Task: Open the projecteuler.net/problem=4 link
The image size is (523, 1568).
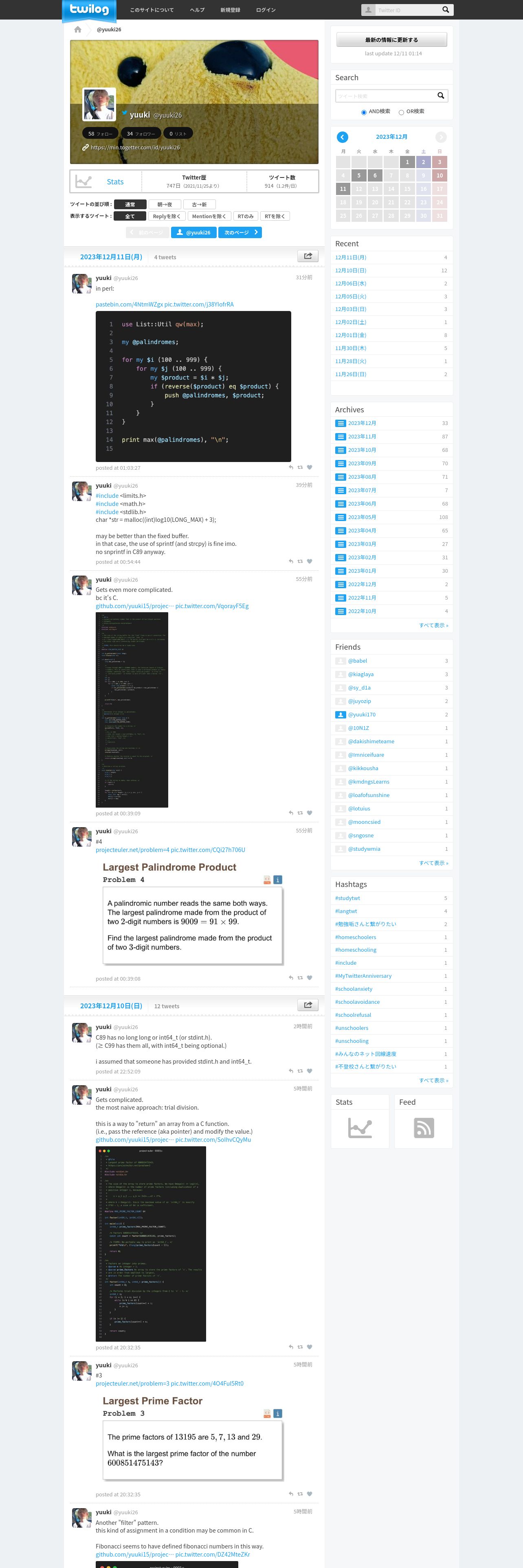Action: (132, 850)
